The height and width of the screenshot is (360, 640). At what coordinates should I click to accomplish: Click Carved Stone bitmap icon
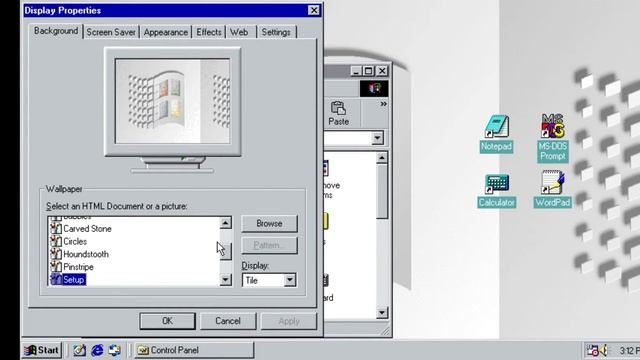tap(56, 229)
